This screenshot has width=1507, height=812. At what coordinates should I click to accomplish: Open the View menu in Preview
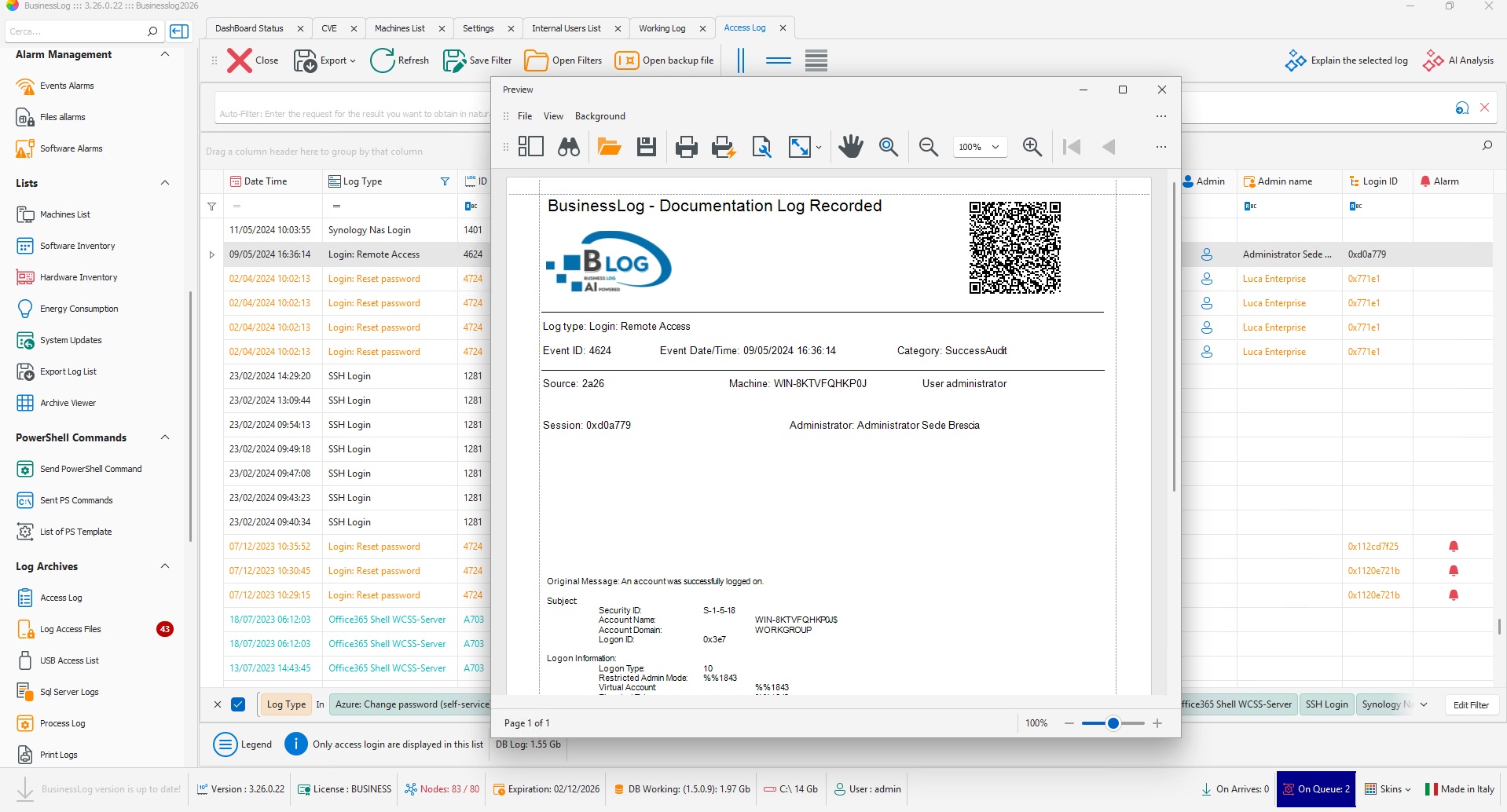(x=553, y=116)
